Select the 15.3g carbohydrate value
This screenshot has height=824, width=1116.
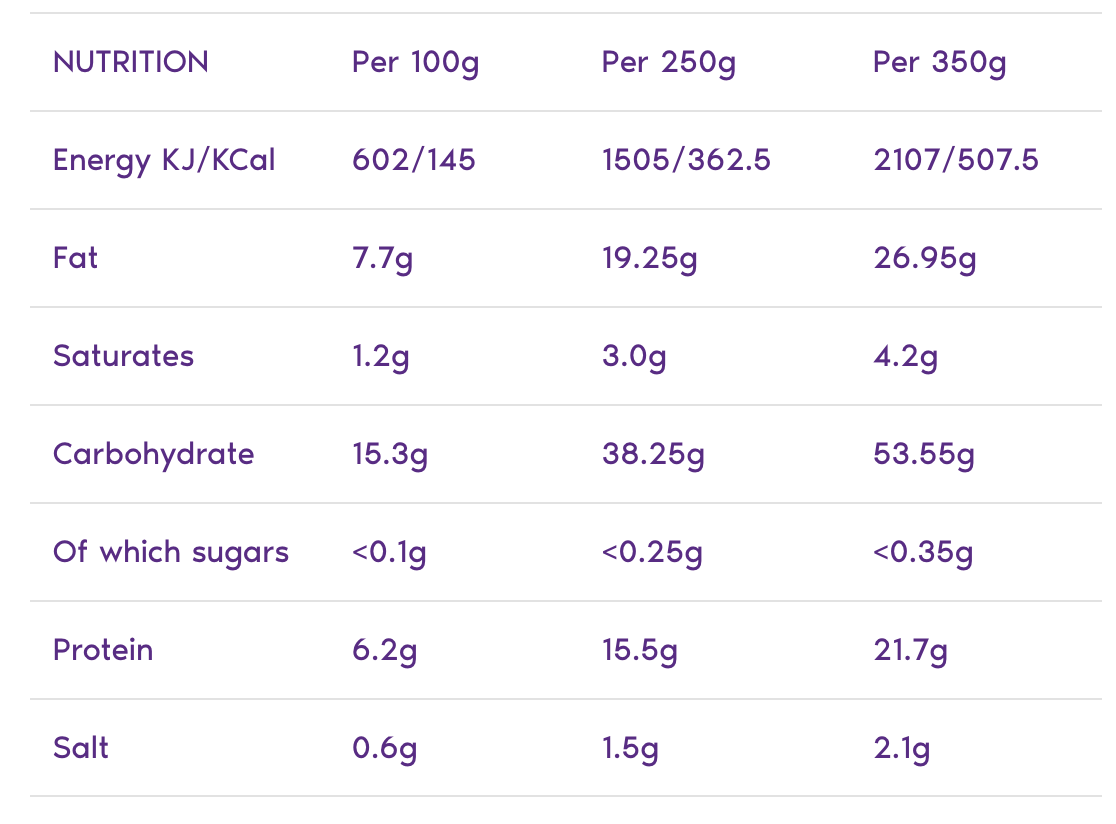tap(390, 454)
